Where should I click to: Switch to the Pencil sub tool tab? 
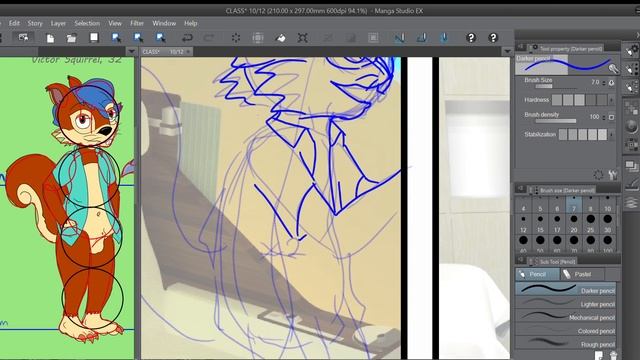(x=537, y=274)
